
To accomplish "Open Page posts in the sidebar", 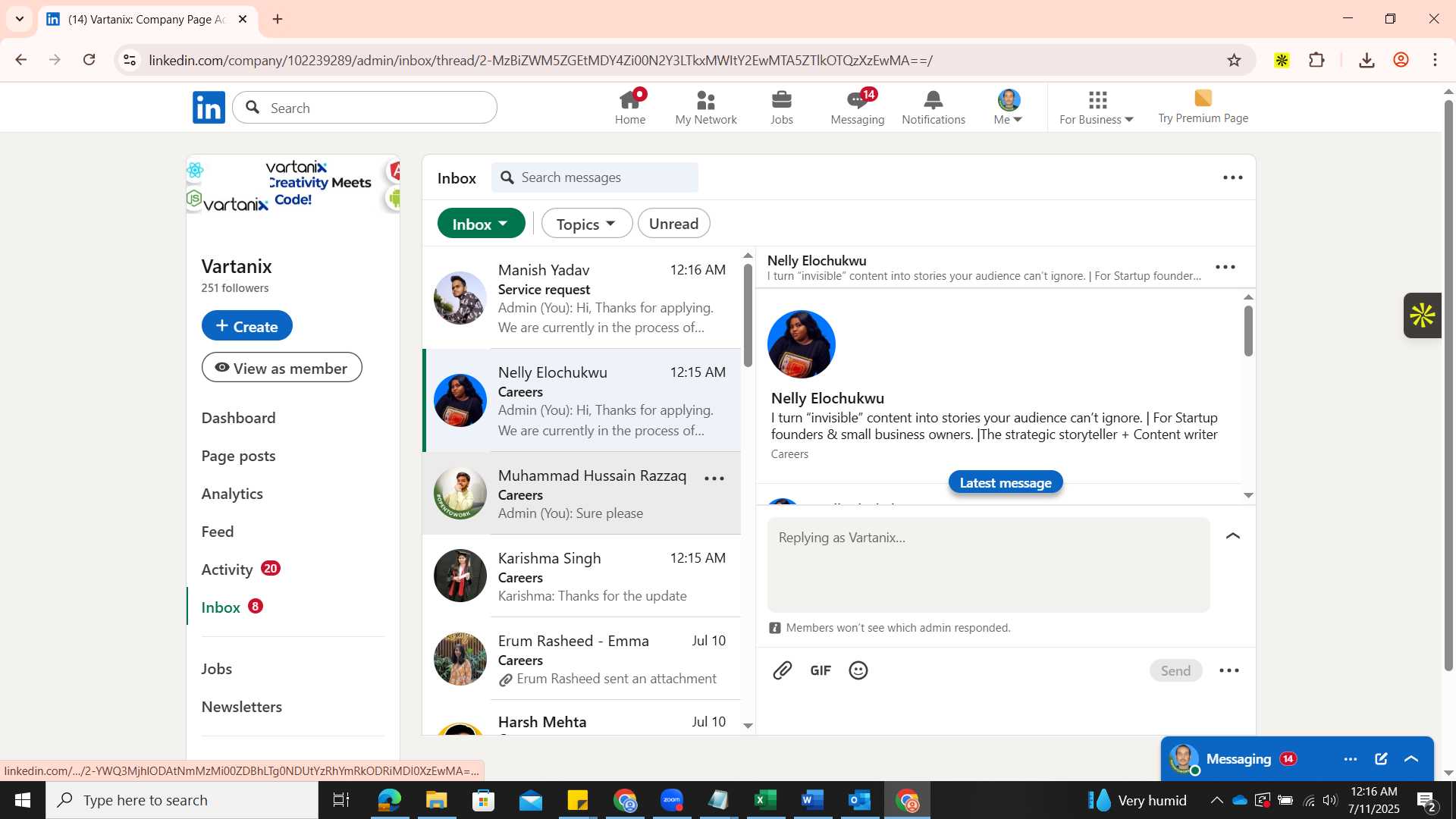I will coord(239,456).
